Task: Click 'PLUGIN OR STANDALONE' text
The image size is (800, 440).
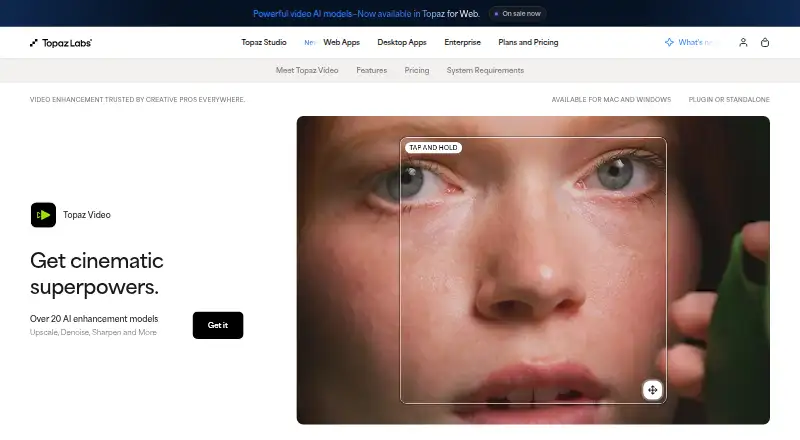Action: (x=729, y=100)
